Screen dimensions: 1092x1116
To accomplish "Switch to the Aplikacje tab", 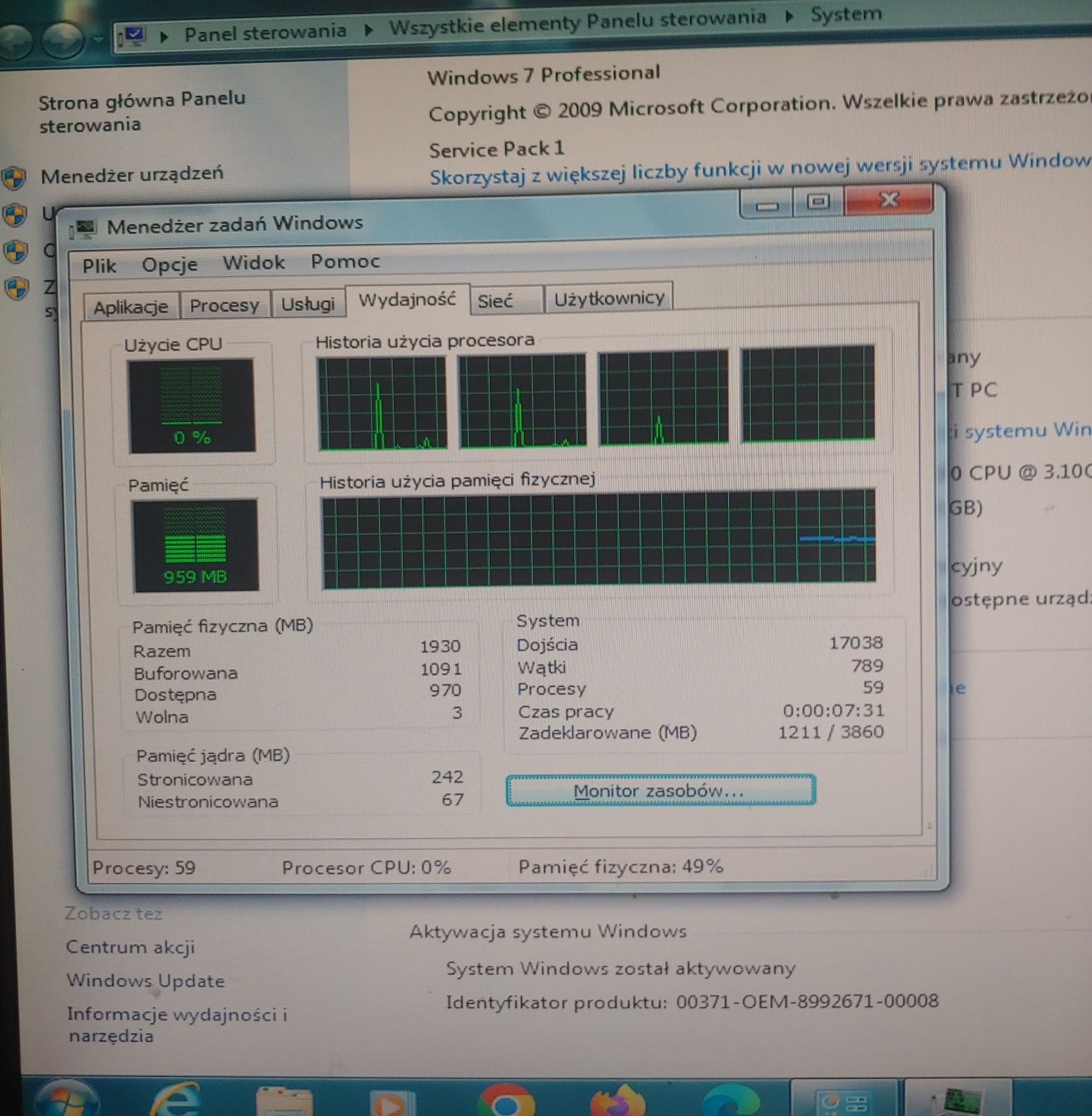I will pyautogui.click(x=131, y=306).
